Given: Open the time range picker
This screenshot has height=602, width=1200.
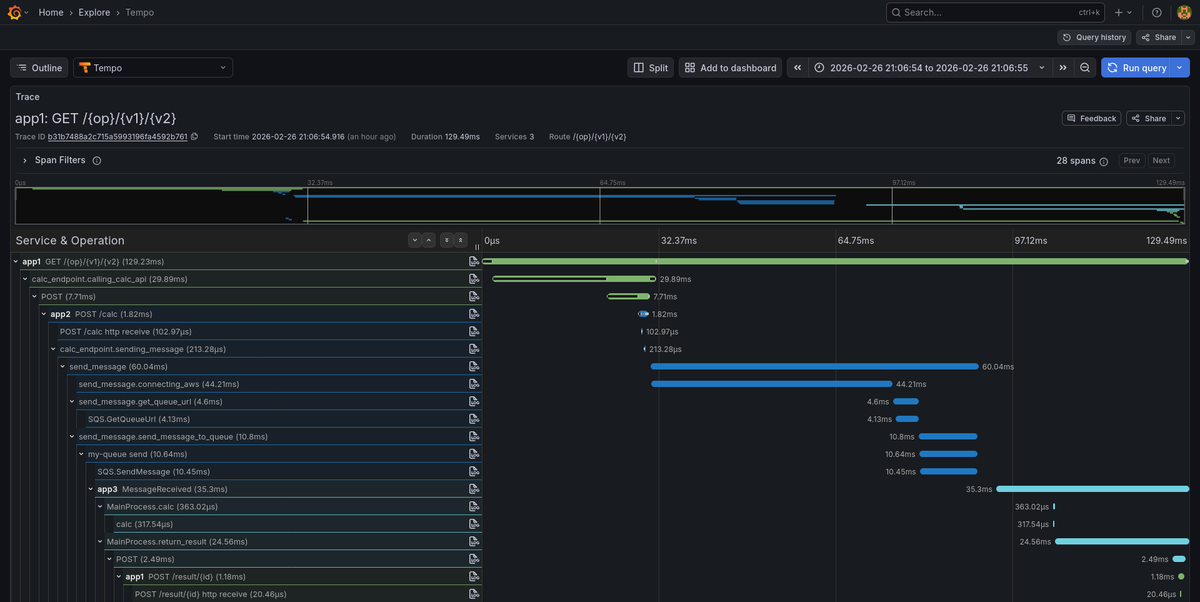Looking at the screenshot, I should pyautogui.click(x=929, y=68).
